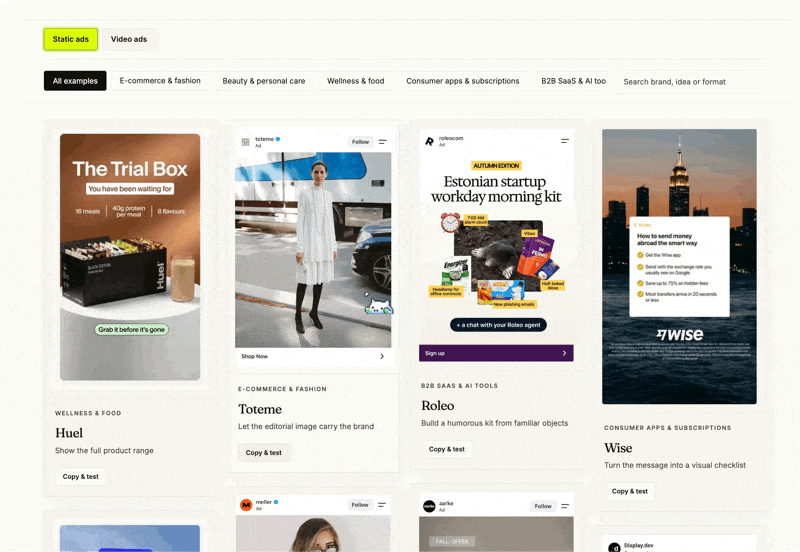Open the Toteme card title
This screenshot has width=800, height=552.
pyautogui.click(x=260, y=409)
